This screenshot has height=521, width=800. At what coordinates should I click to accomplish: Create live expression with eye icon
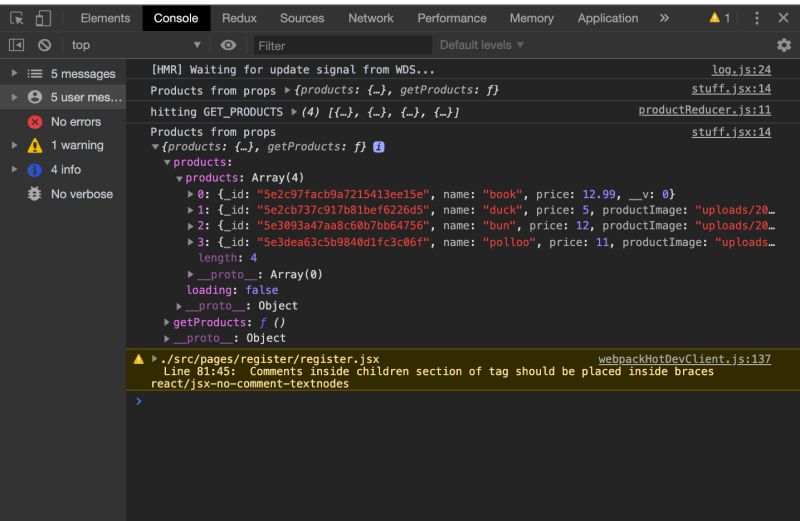tap(228, 45)
